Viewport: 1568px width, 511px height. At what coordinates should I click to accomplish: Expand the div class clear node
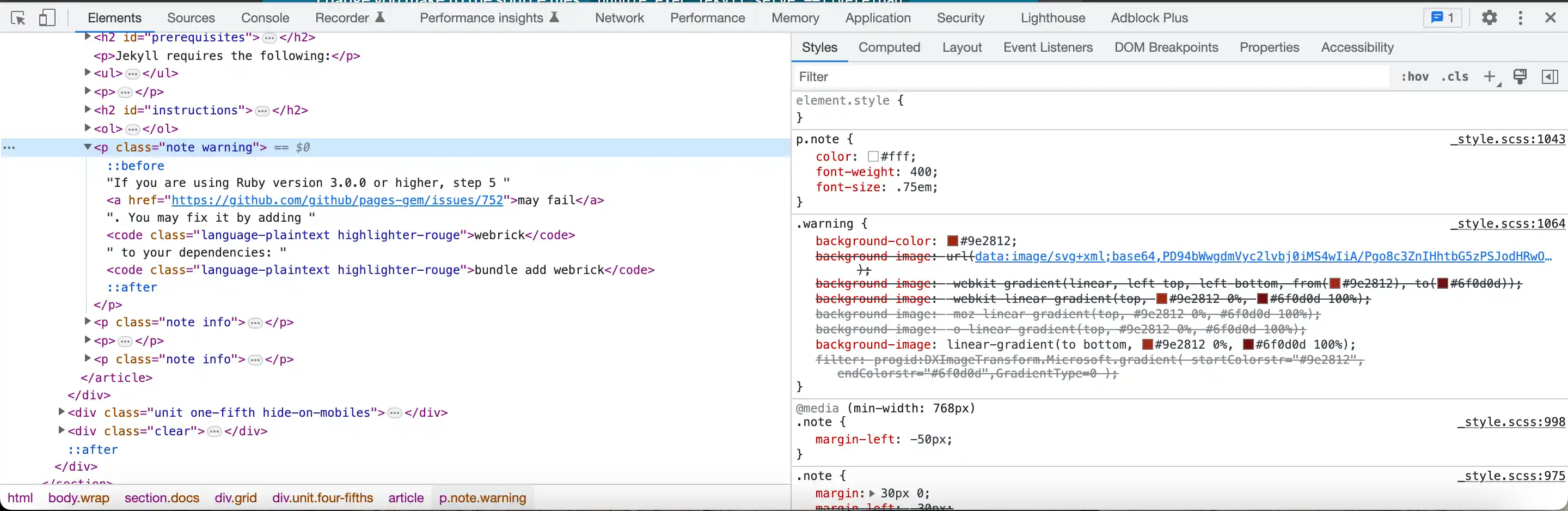click(62, 430)
